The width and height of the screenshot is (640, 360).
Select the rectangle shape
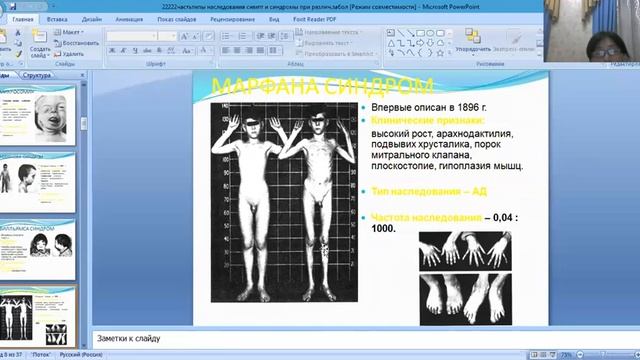[x=420, y=33]
